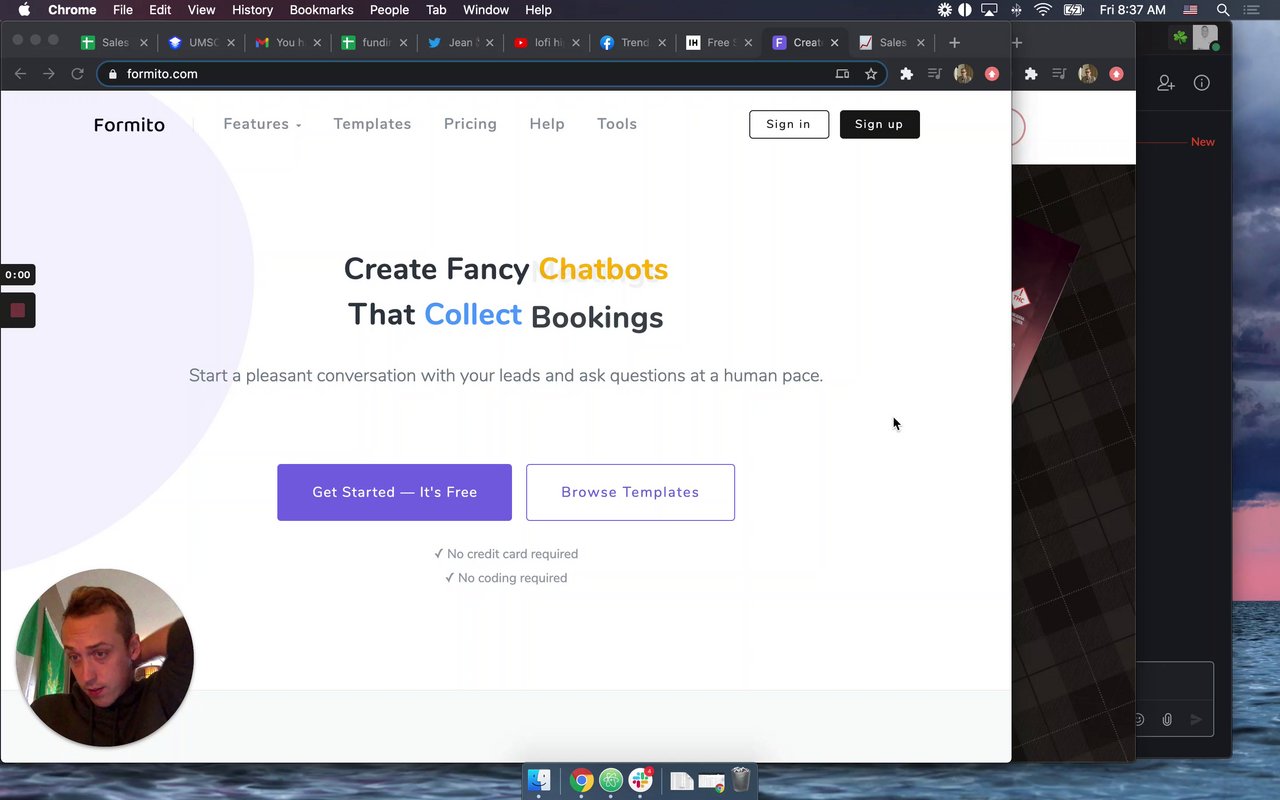Click the lock icon in the address bar
The image size is (1280, 800).
tap(112, 74)
